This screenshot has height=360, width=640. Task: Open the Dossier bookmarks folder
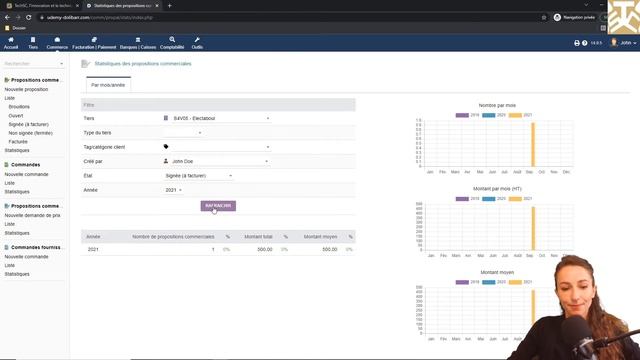click(16, 28)
